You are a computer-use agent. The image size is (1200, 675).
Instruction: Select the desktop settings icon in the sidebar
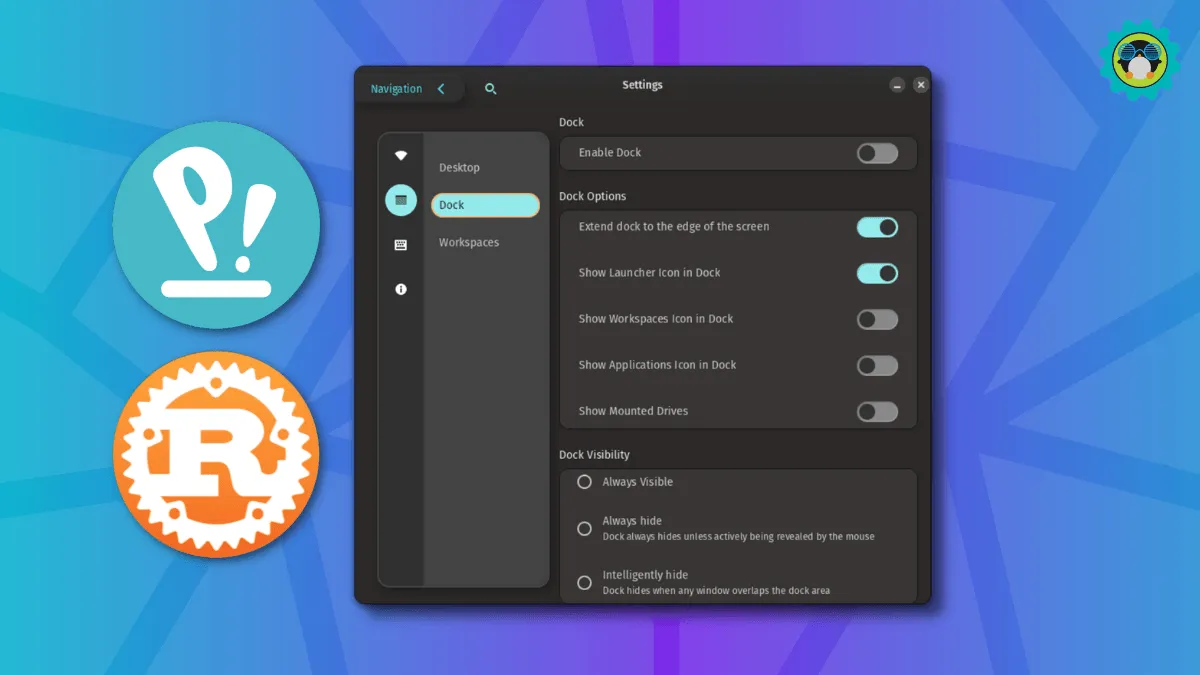[400, 199]
